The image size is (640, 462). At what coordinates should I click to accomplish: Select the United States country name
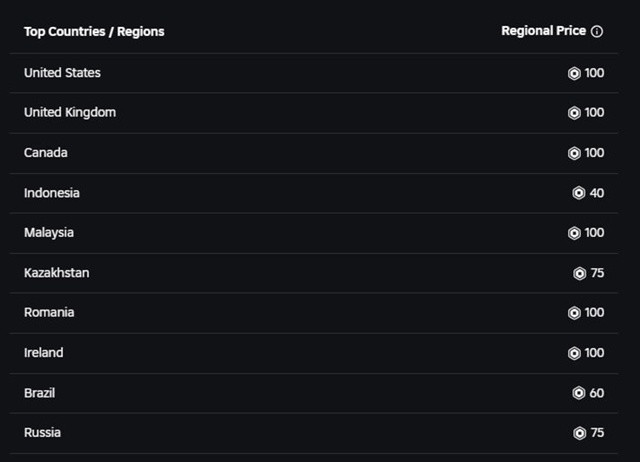pos(62,73)
